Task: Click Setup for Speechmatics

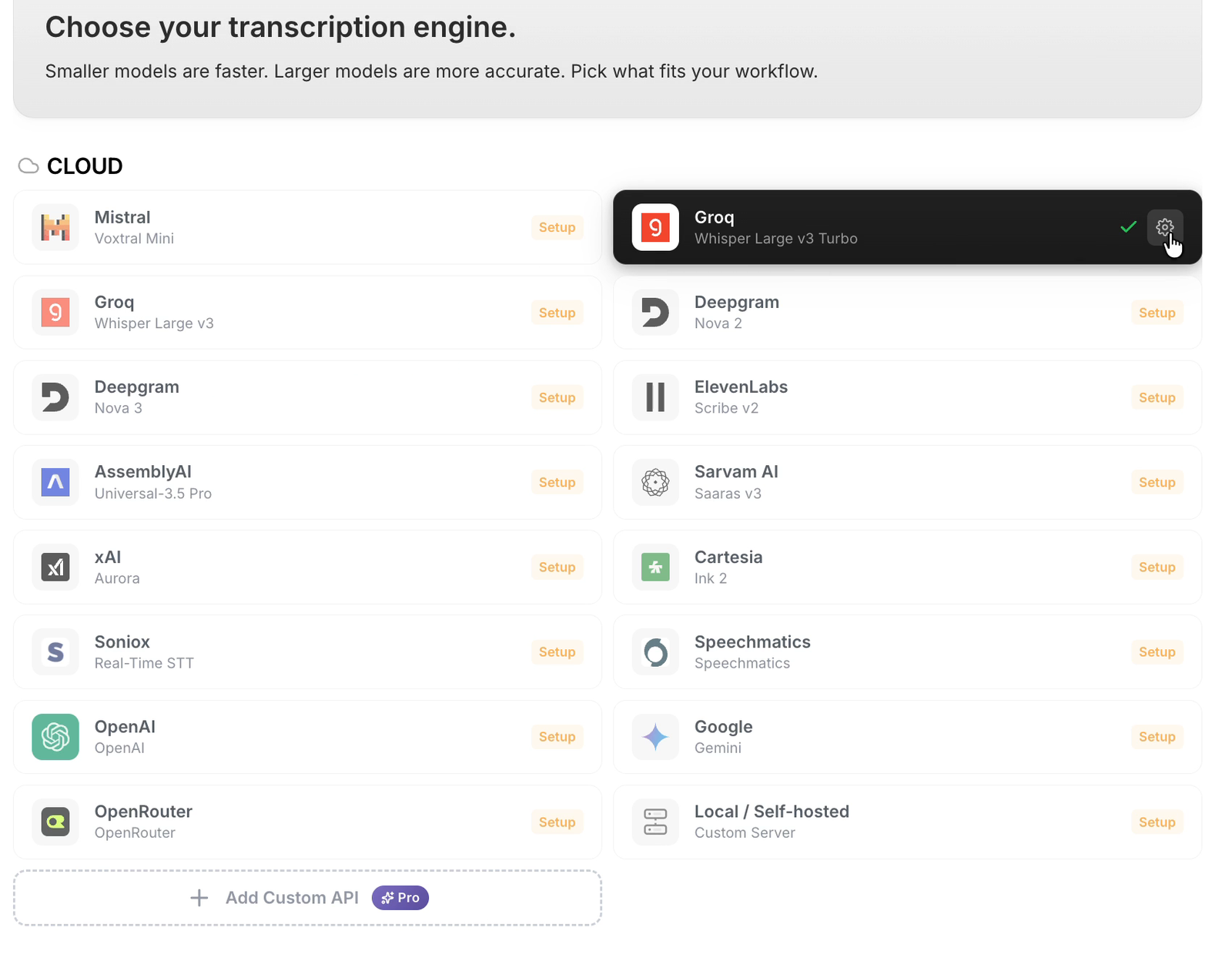Action: click(1157, 652)
